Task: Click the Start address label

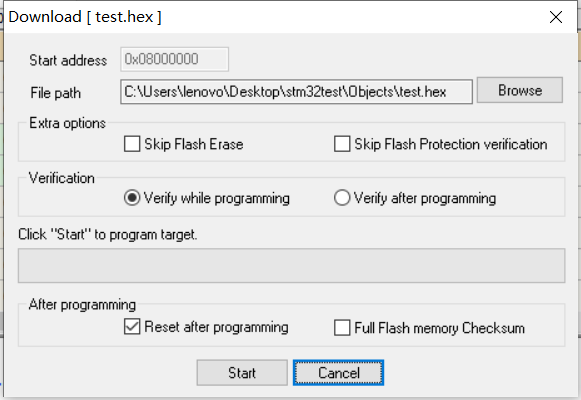Action: [x=68, y=60]
